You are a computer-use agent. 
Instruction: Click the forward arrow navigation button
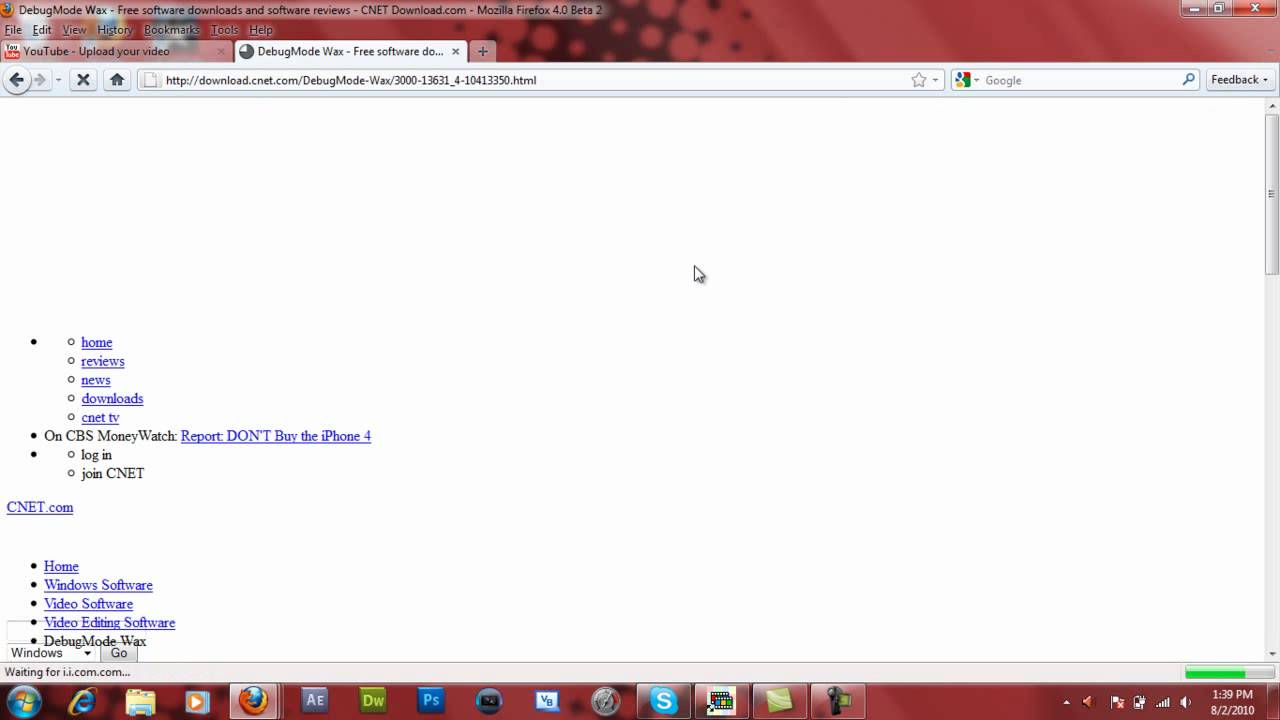tap(40, 80)
